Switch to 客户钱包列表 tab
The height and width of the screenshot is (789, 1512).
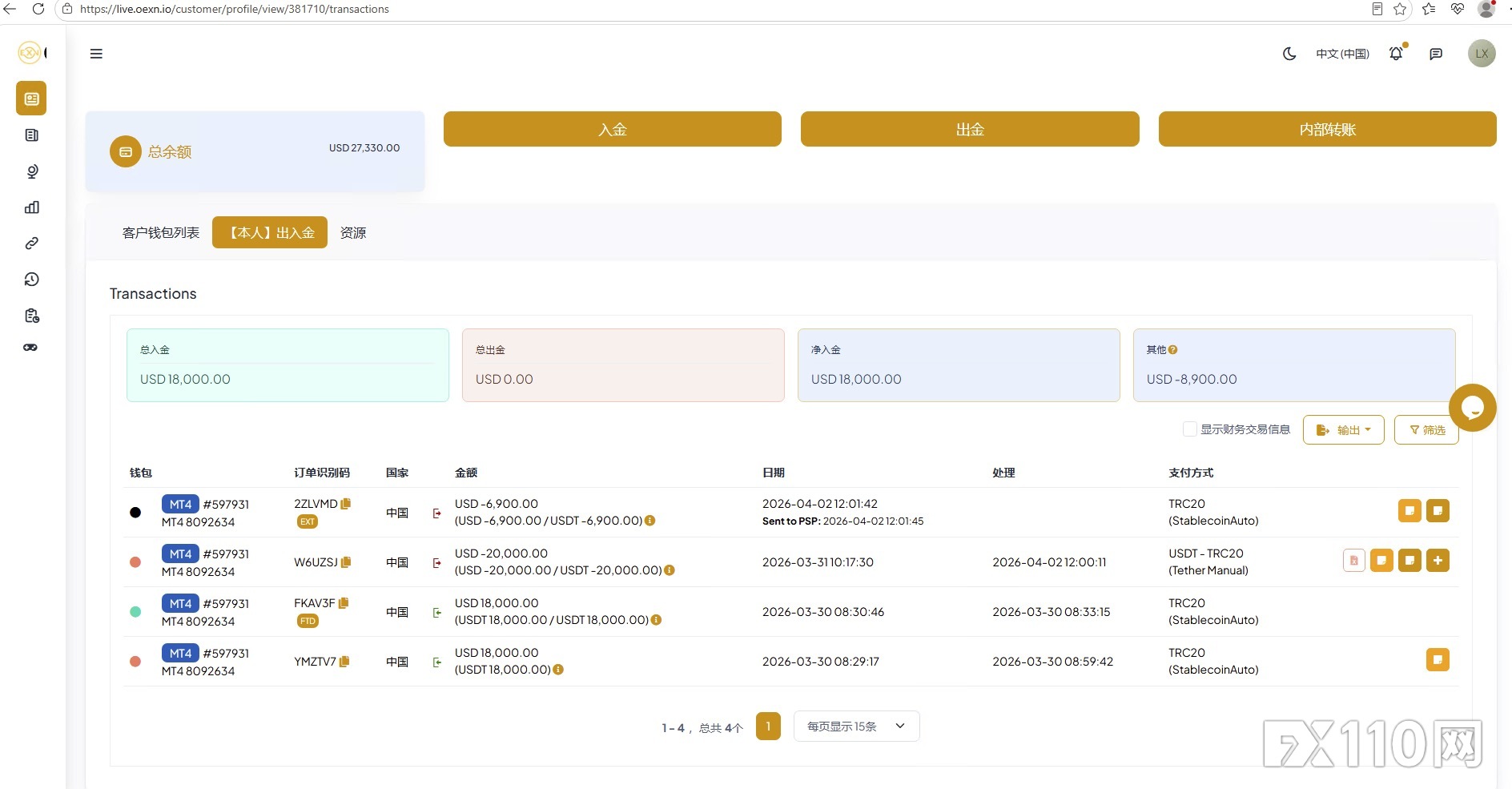[161, 233]
